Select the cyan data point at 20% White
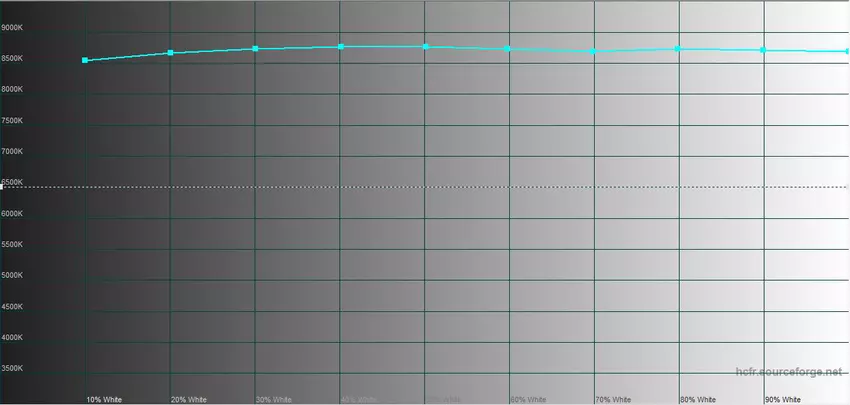 [171, 53]
